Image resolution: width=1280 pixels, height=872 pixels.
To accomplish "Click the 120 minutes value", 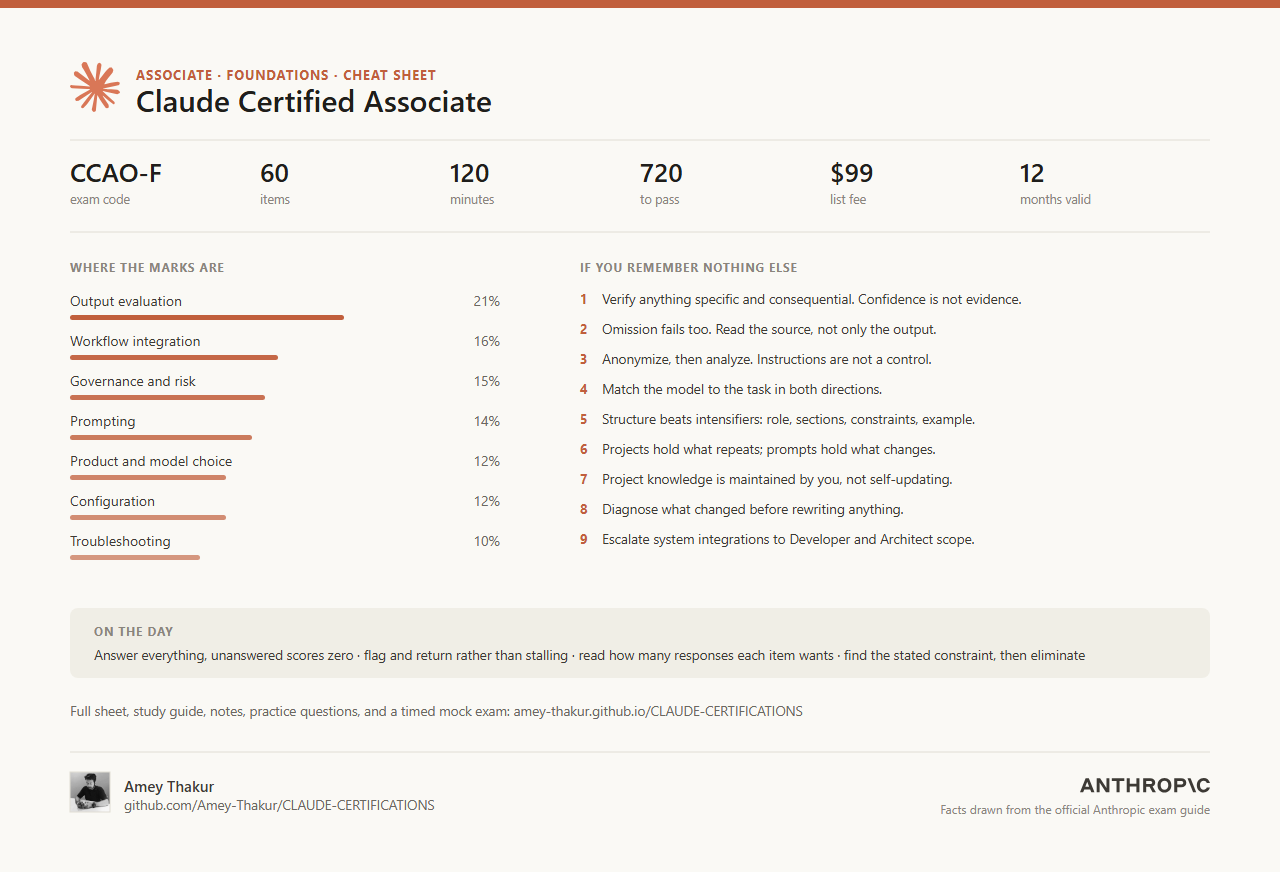I will [469, 173].
